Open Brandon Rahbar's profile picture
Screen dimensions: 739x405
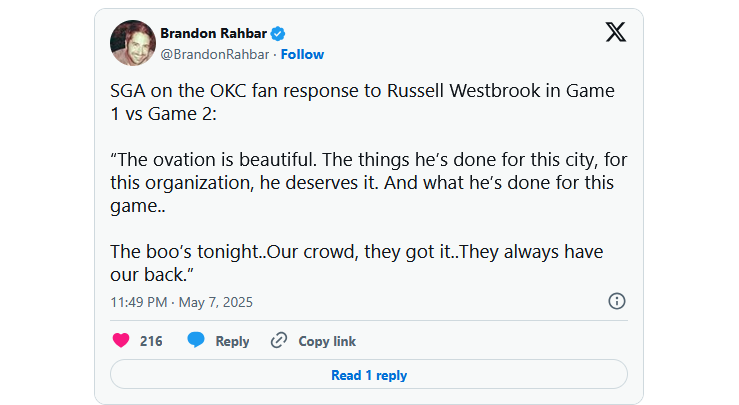click(x=132, y=43)
